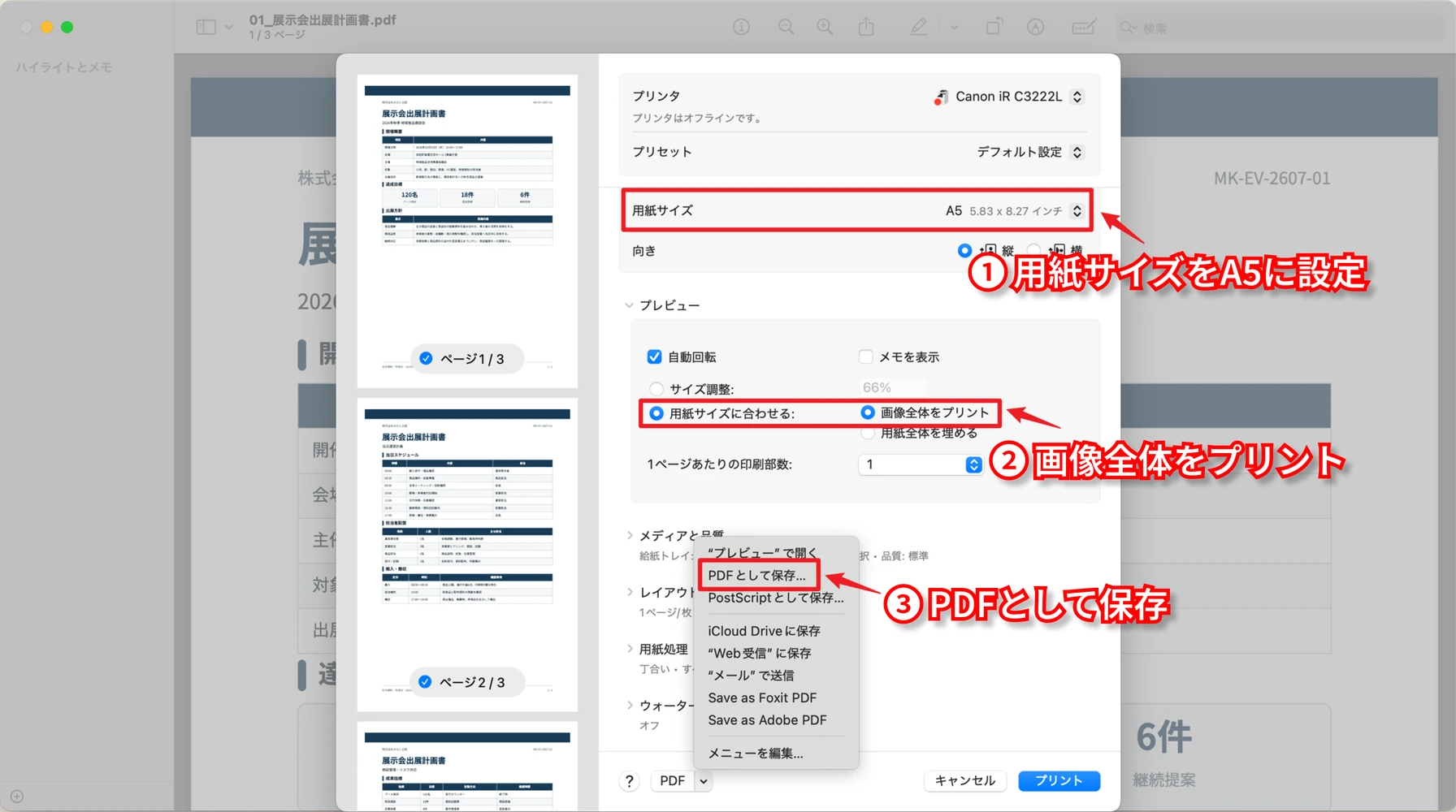Screen dimensions: 1456x812
Task: Click the キャンセル button
Action: pos(965,780)
